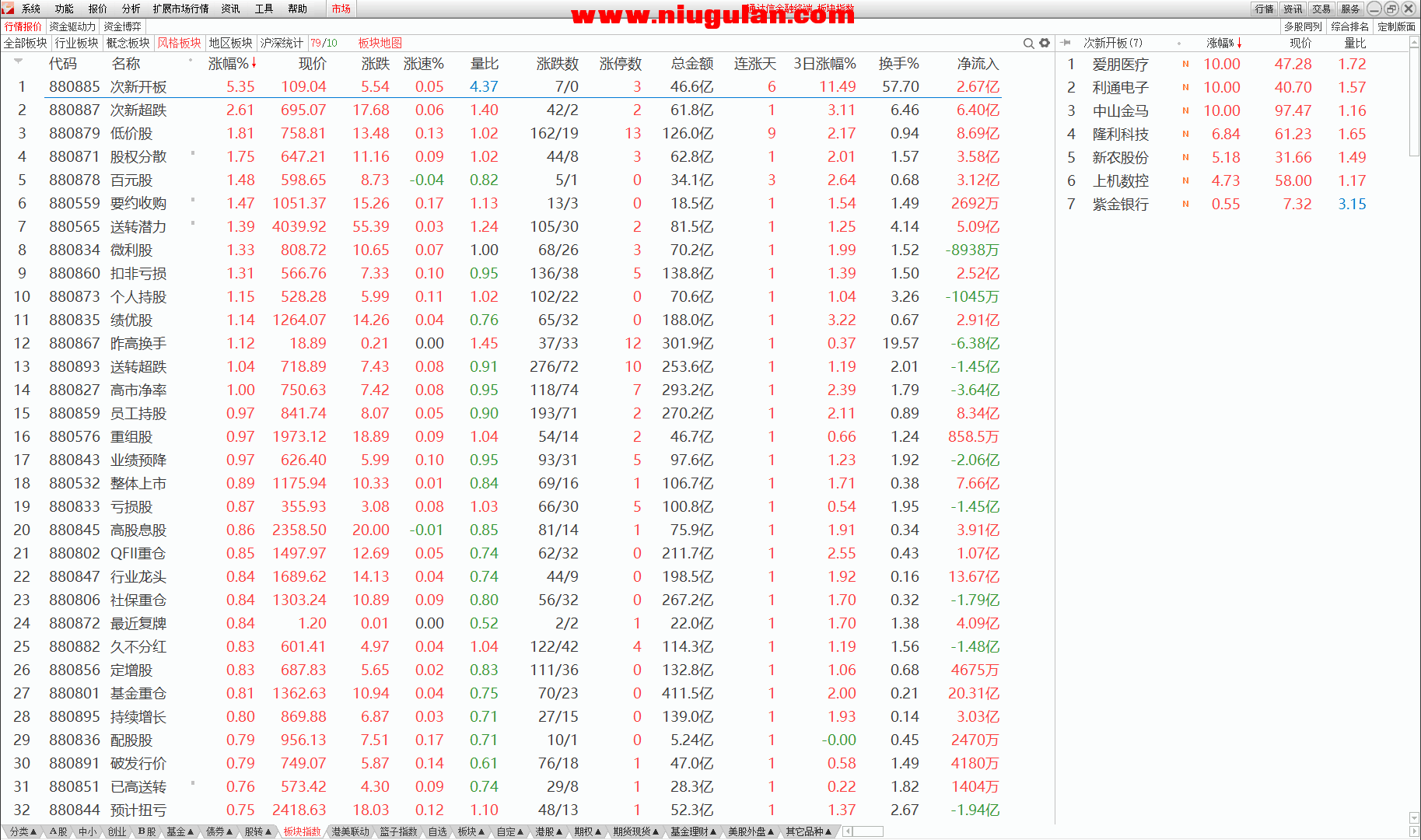Image resolution: width=1421 pixels, height=840 pixels.
Task: Open the 多股同列 view
Action: tap(1303, 26)
